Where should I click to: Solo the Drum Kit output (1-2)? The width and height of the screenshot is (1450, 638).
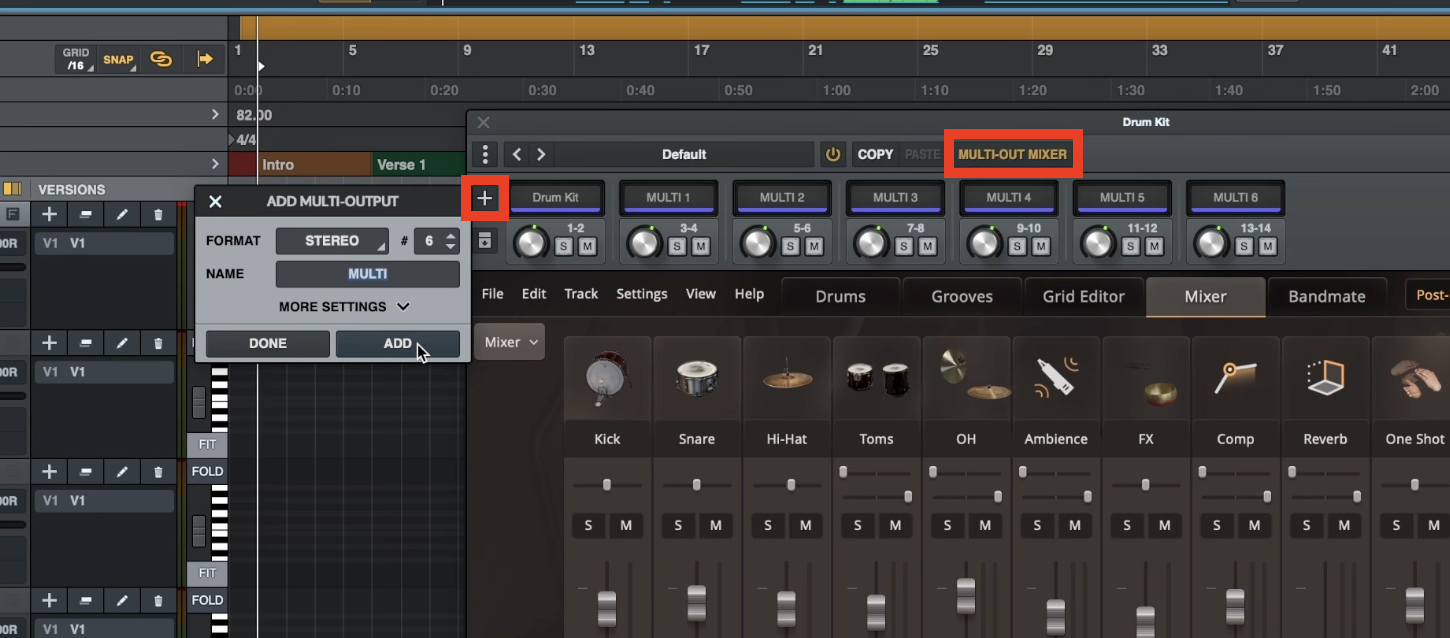click(565, 246)
